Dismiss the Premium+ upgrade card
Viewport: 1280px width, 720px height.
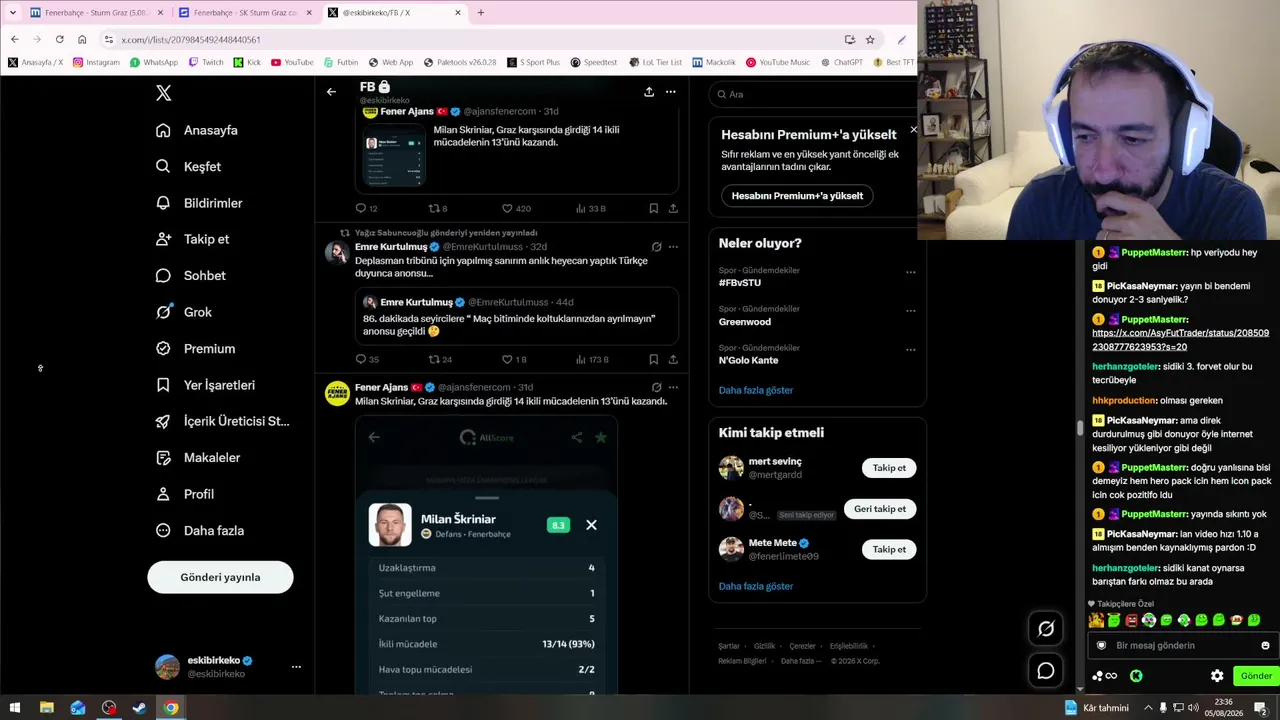tap(913, 129)
